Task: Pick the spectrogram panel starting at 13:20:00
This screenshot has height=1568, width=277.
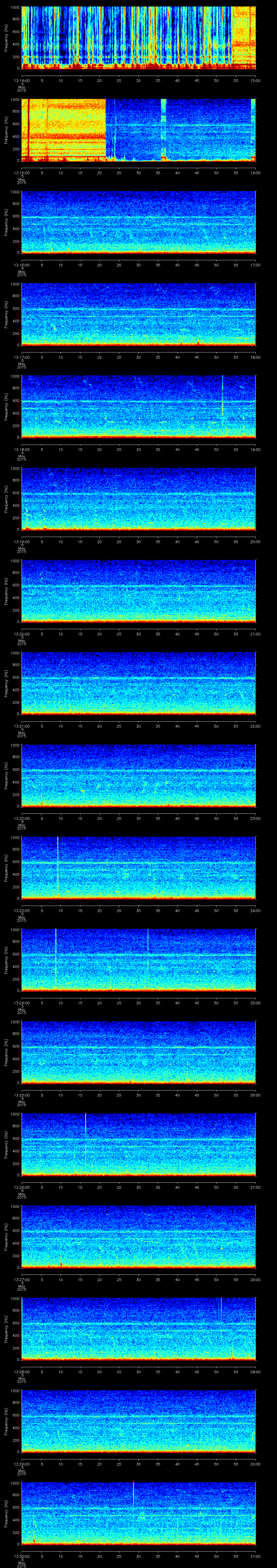Action: pos(139,592)
